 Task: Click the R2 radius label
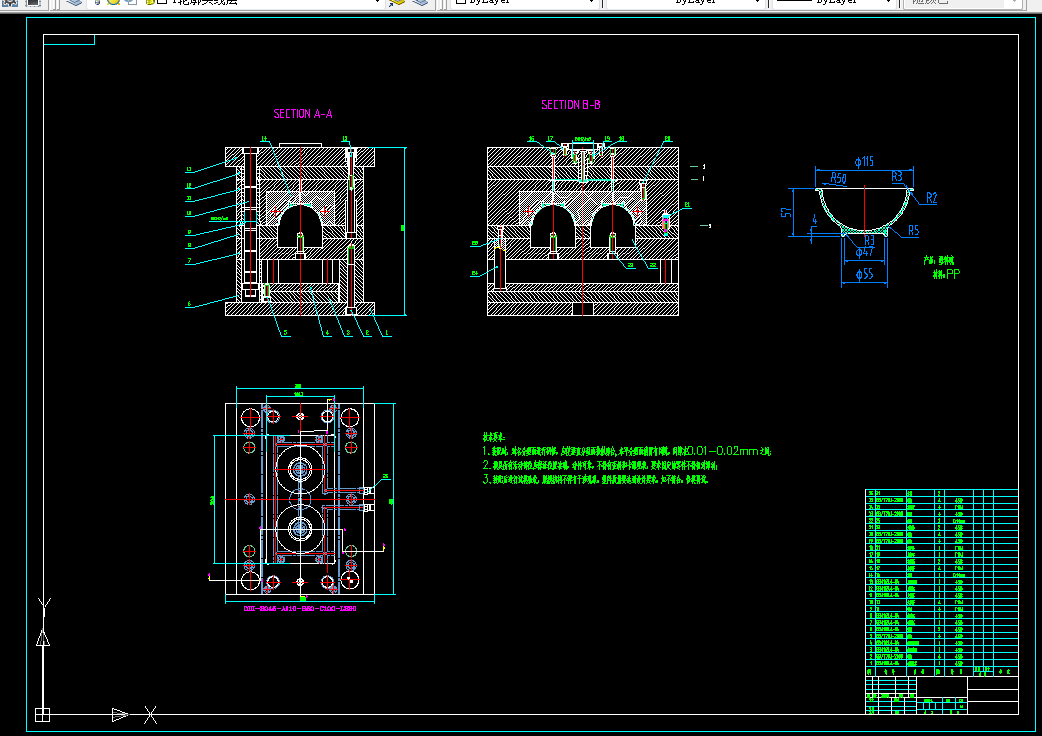tap(932, 198)
